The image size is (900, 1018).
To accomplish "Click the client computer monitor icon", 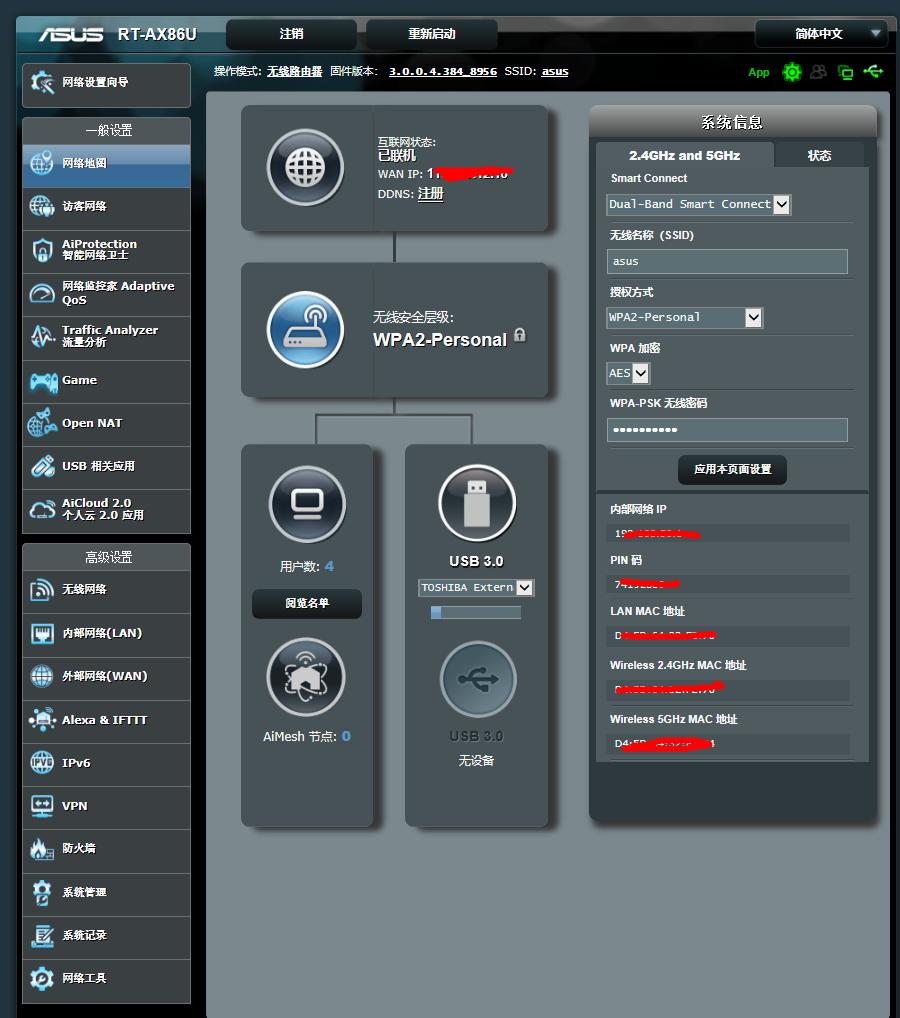I will click(x=307, y=504).
